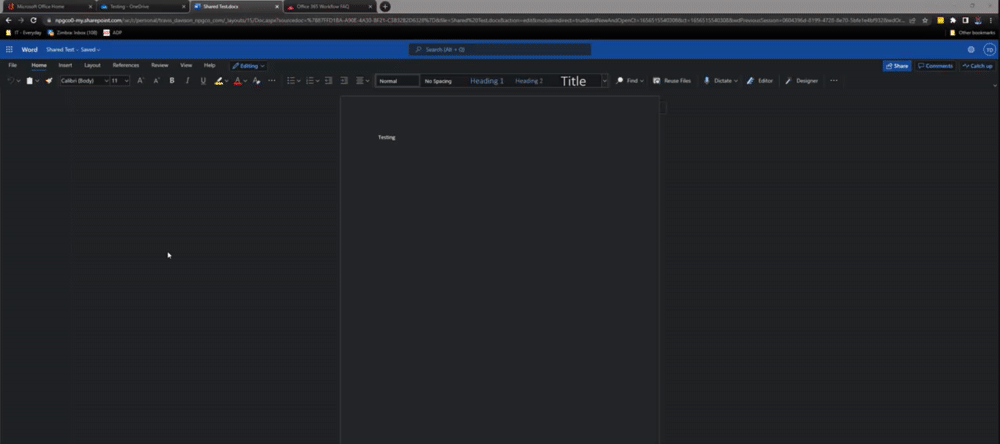Open the File menu
Screen dimensions: 1000x444
[x=13, y=65]
